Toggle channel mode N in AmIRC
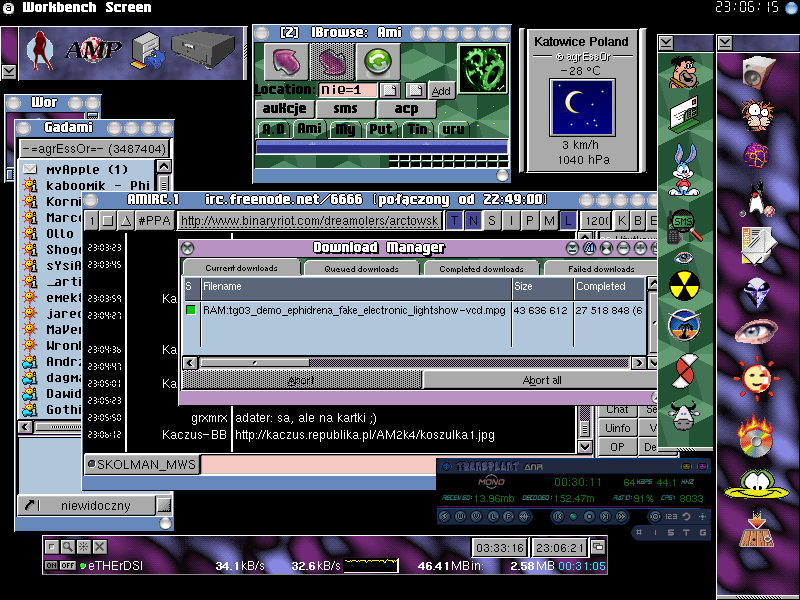The image size is (800, 600). (x=473, y=220)
